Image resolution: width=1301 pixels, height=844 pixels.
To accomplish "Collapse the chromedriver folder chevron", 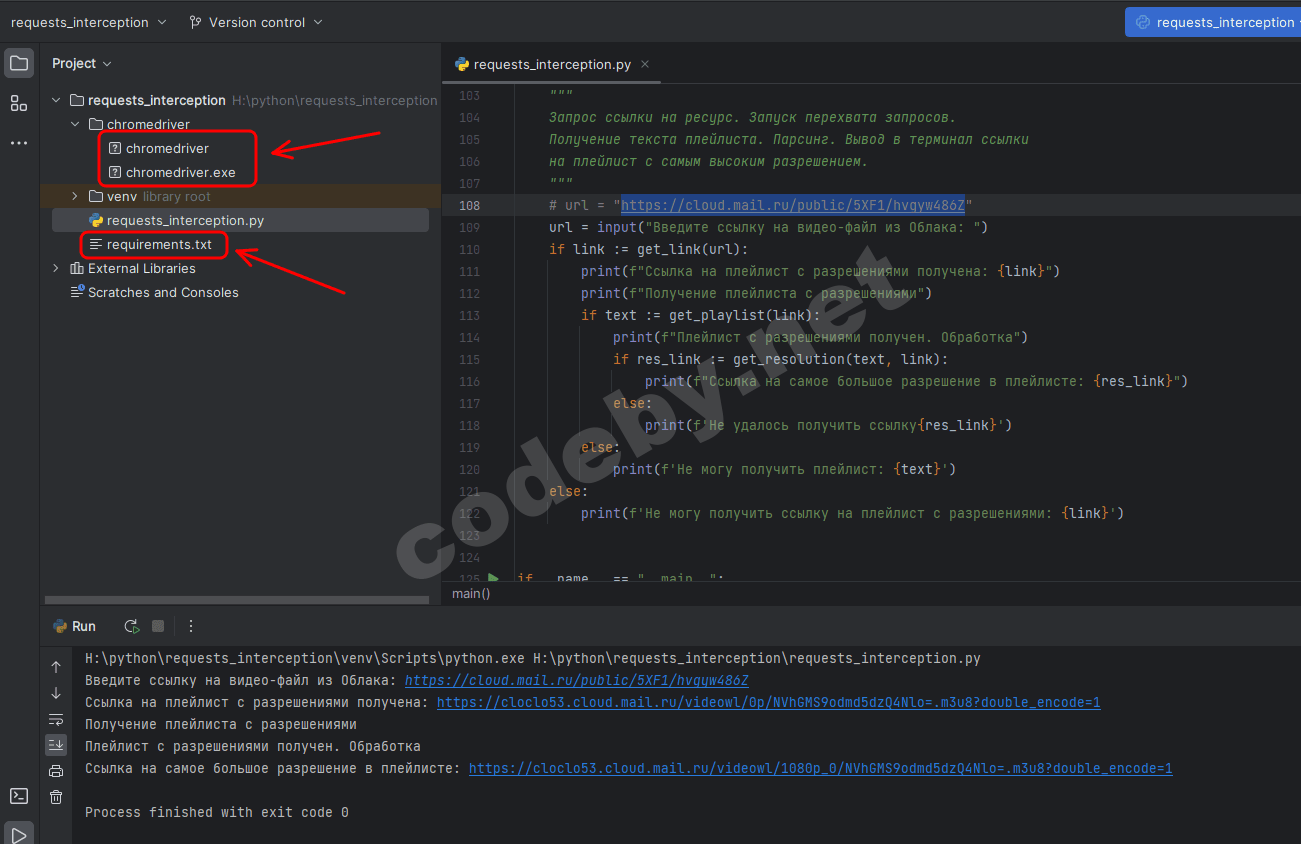I will click(75, 124).
